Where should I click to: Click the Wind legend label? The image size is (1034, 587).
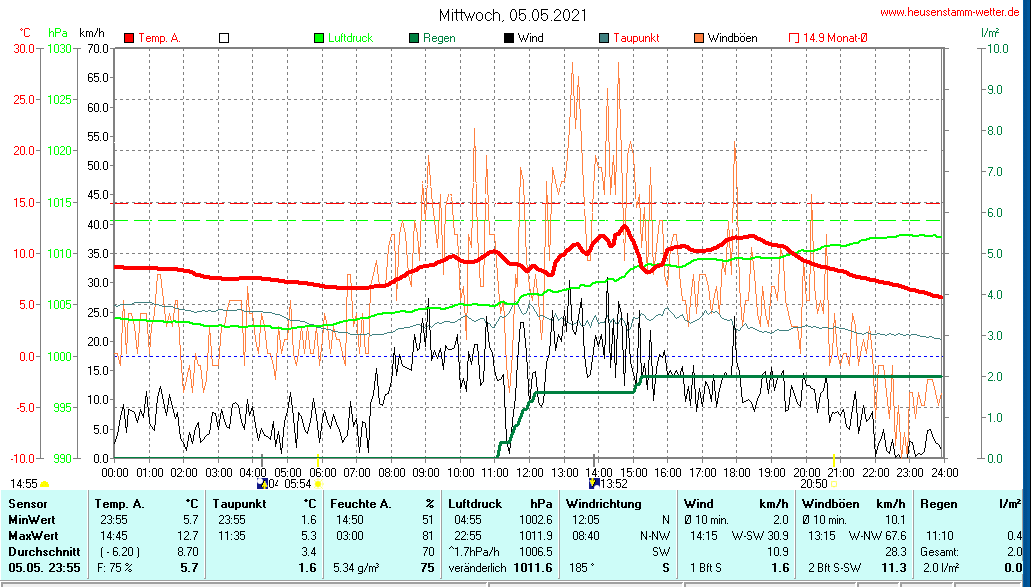(x=531, y=38)
